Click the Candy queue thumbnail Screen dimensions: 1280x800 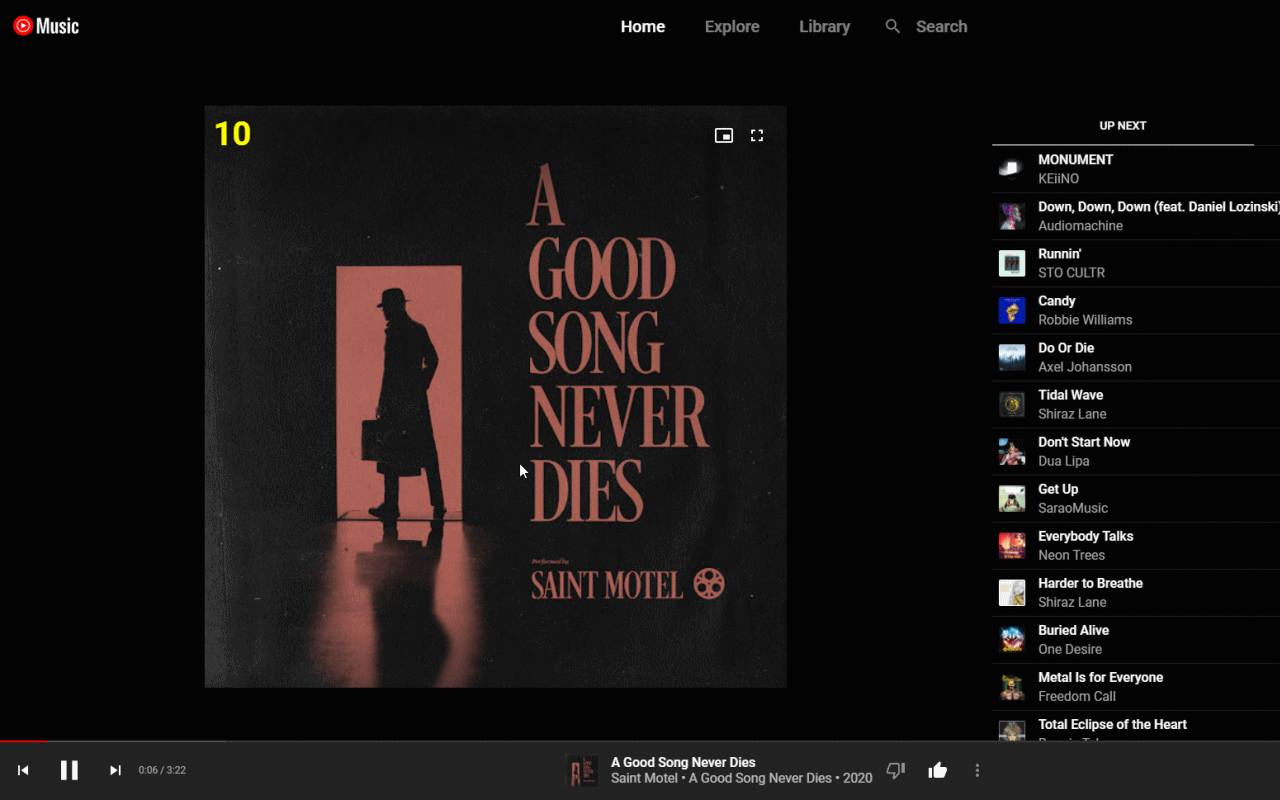tap(1012, 310)
